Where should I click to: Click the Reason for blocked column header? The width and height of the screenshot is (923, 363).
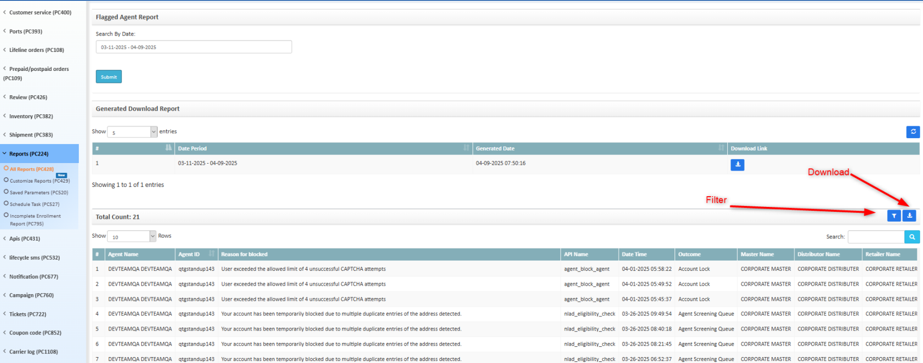tap(389, 254)
